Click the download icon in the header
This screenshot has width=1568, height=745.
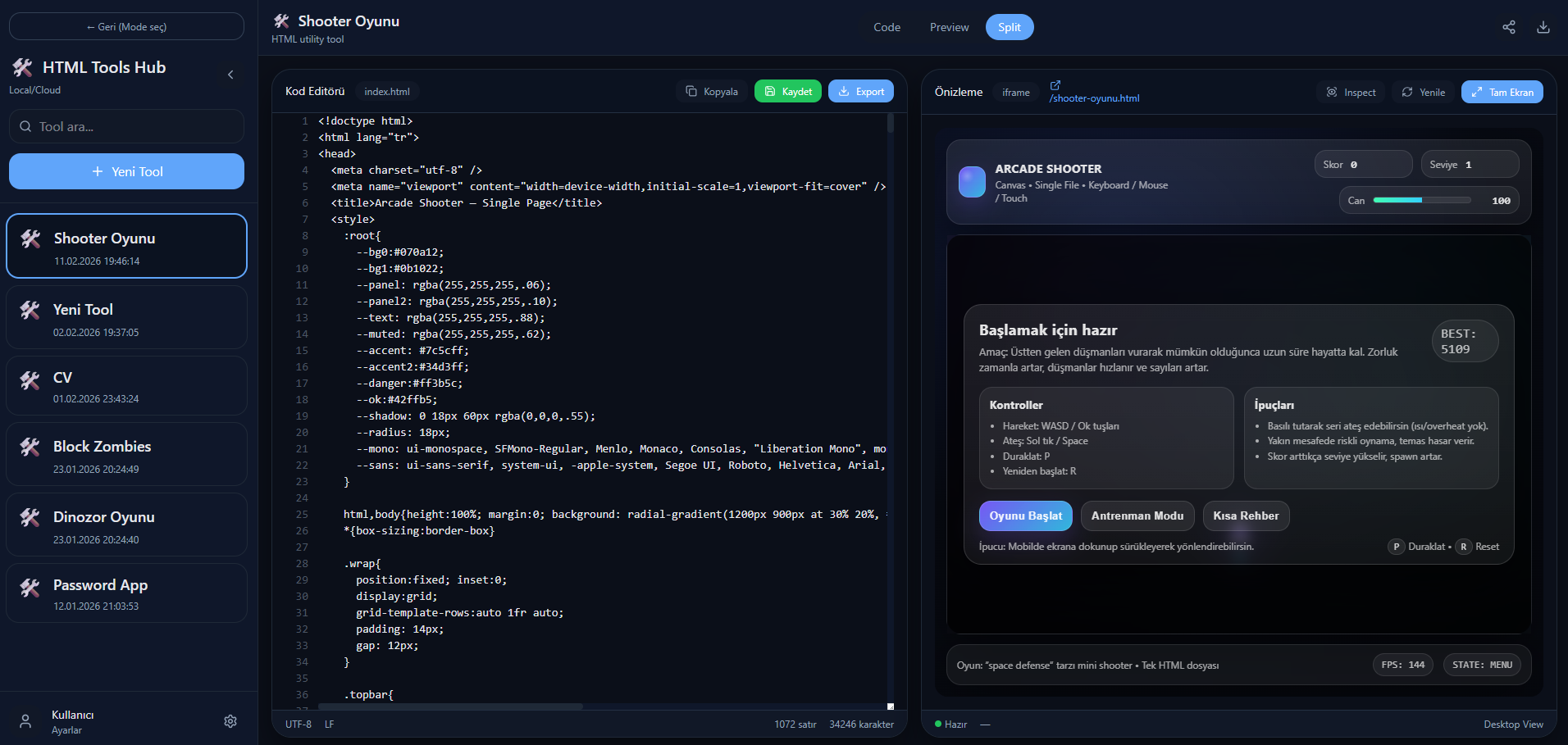1543,27
